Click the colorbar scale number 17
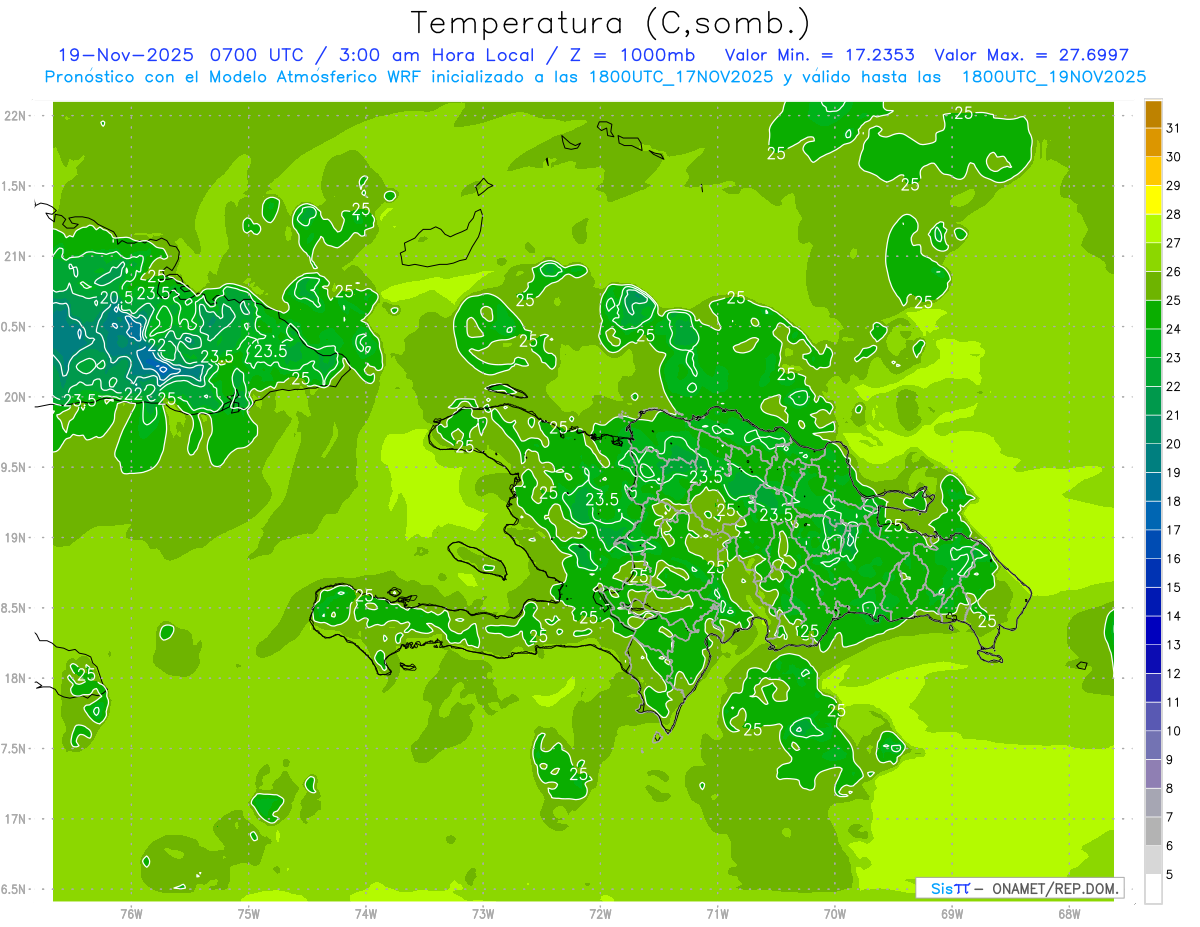Viewport: 1200px width, 927px height. coord(1174,530)
